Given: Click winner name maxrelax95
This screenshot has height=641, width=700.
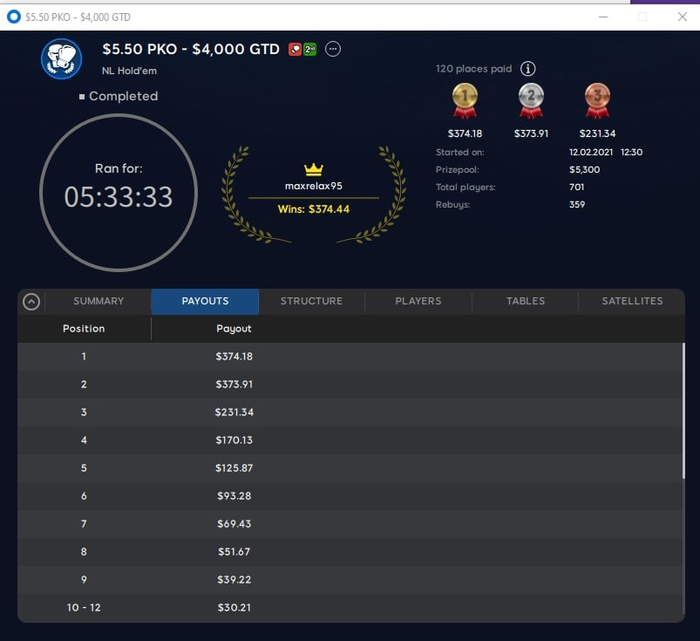Looking at the screenshot, I should tap(313, 186).
